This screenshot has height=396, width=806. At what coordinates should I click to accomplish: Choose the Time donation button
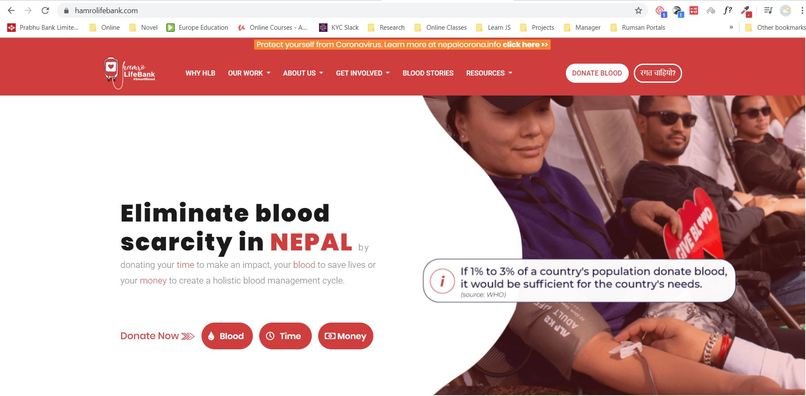point(285,336)
